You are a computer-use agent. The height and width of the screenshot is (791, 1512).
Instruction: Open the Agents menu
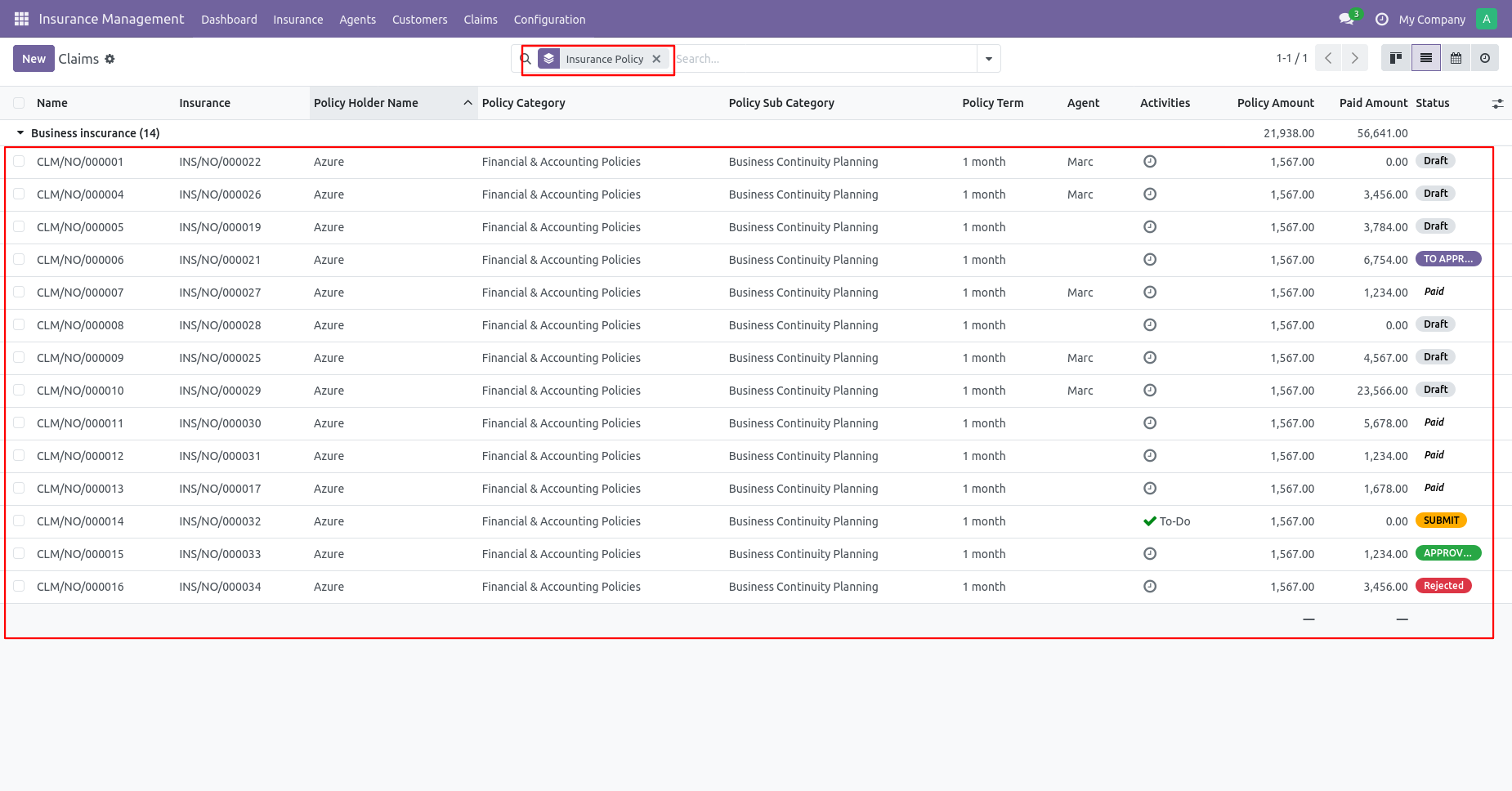358,20
